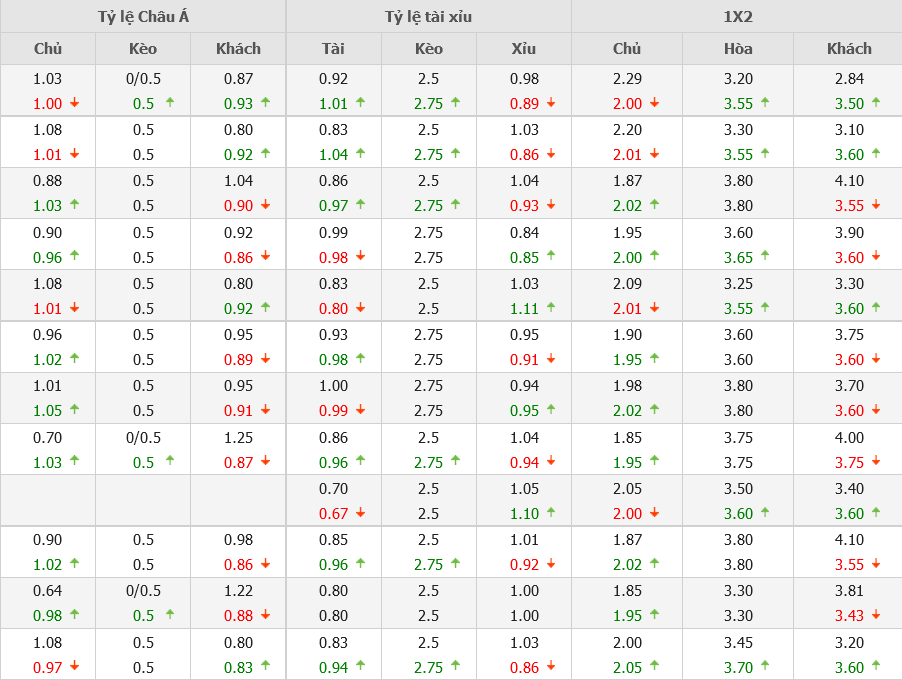Click the green up arrow beside 2.05
The image size is (902, 680).
(x=654, y=666)
